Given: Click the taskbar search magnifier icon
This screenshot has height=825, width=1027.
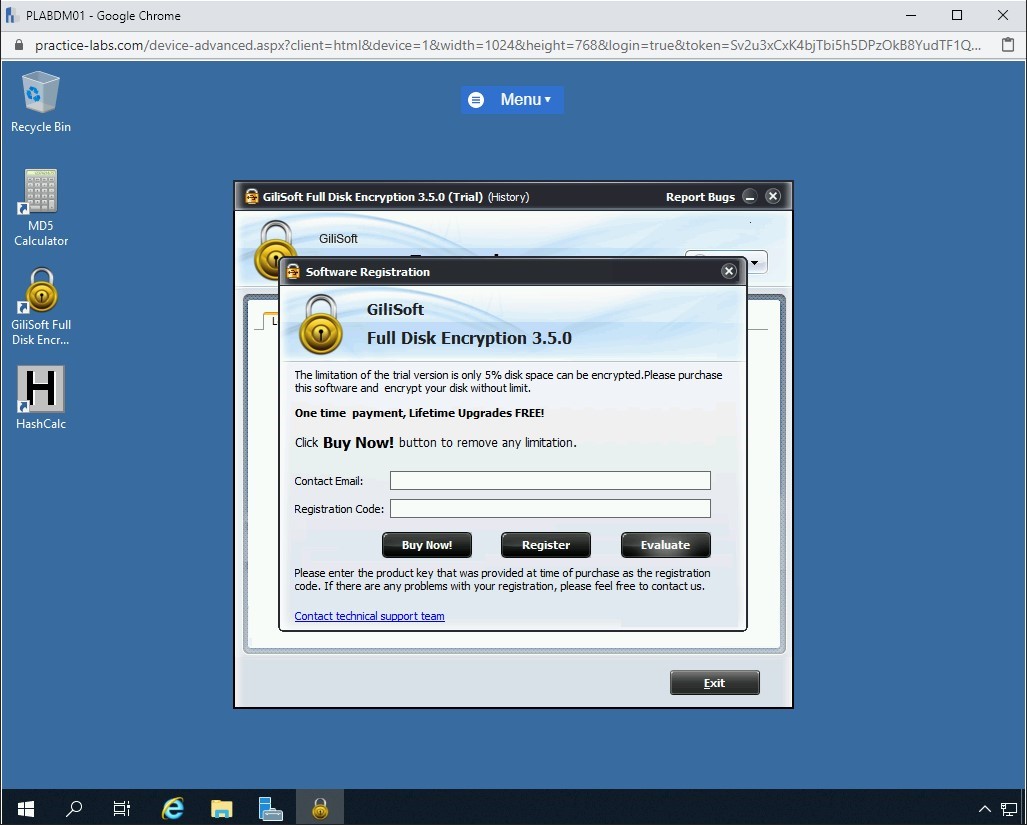Looking at the screenshot, I should click(x=74, y=808).
